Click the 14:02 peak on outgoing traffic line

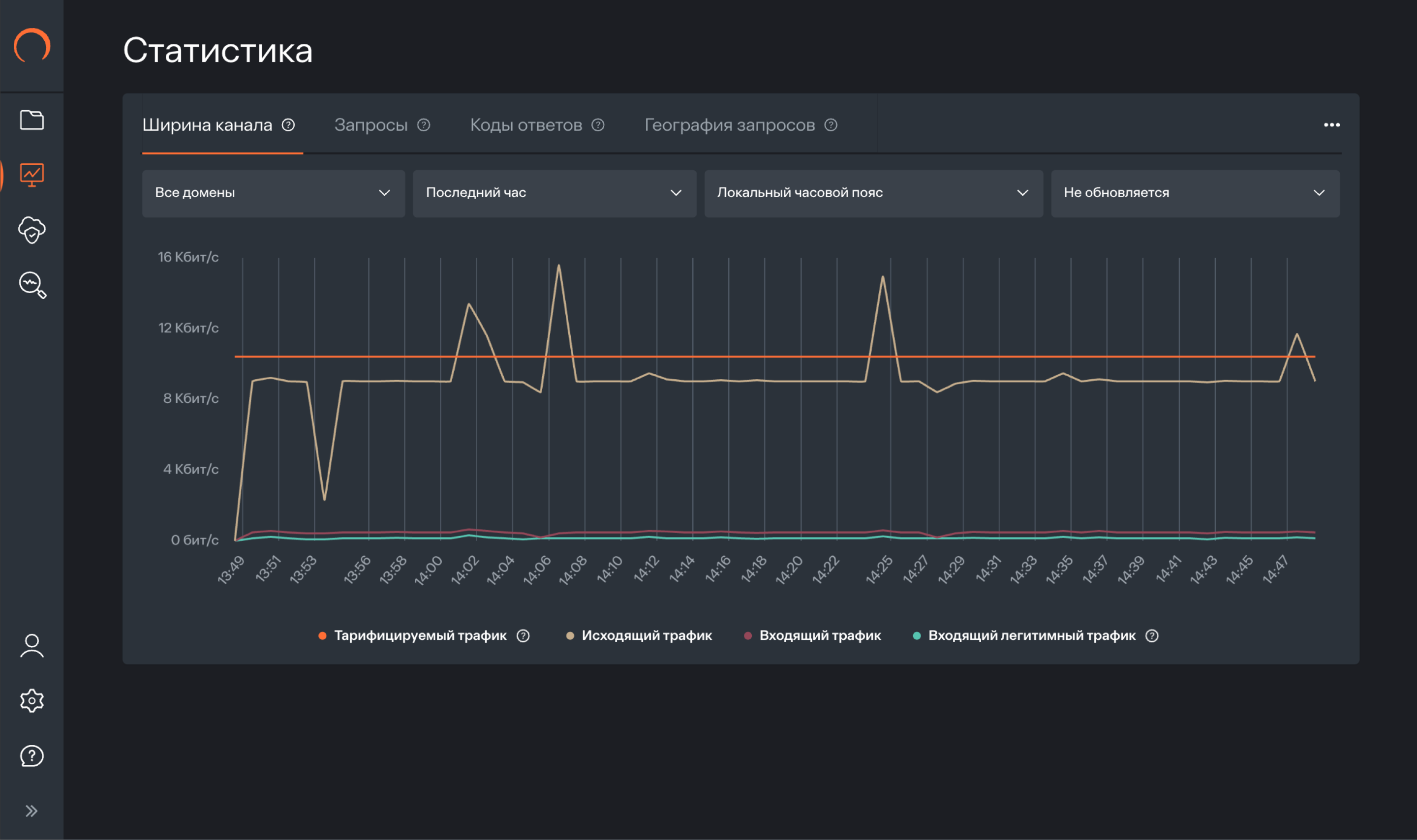469,304
